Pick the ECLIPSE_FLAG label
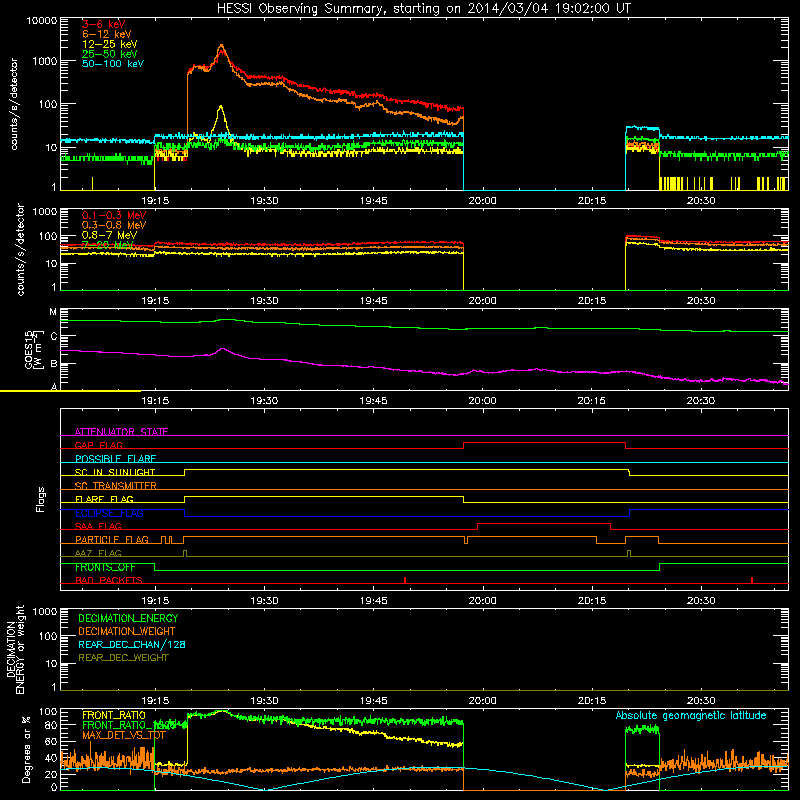This screenshot has width=800, height=800. (x=109, y=513)
